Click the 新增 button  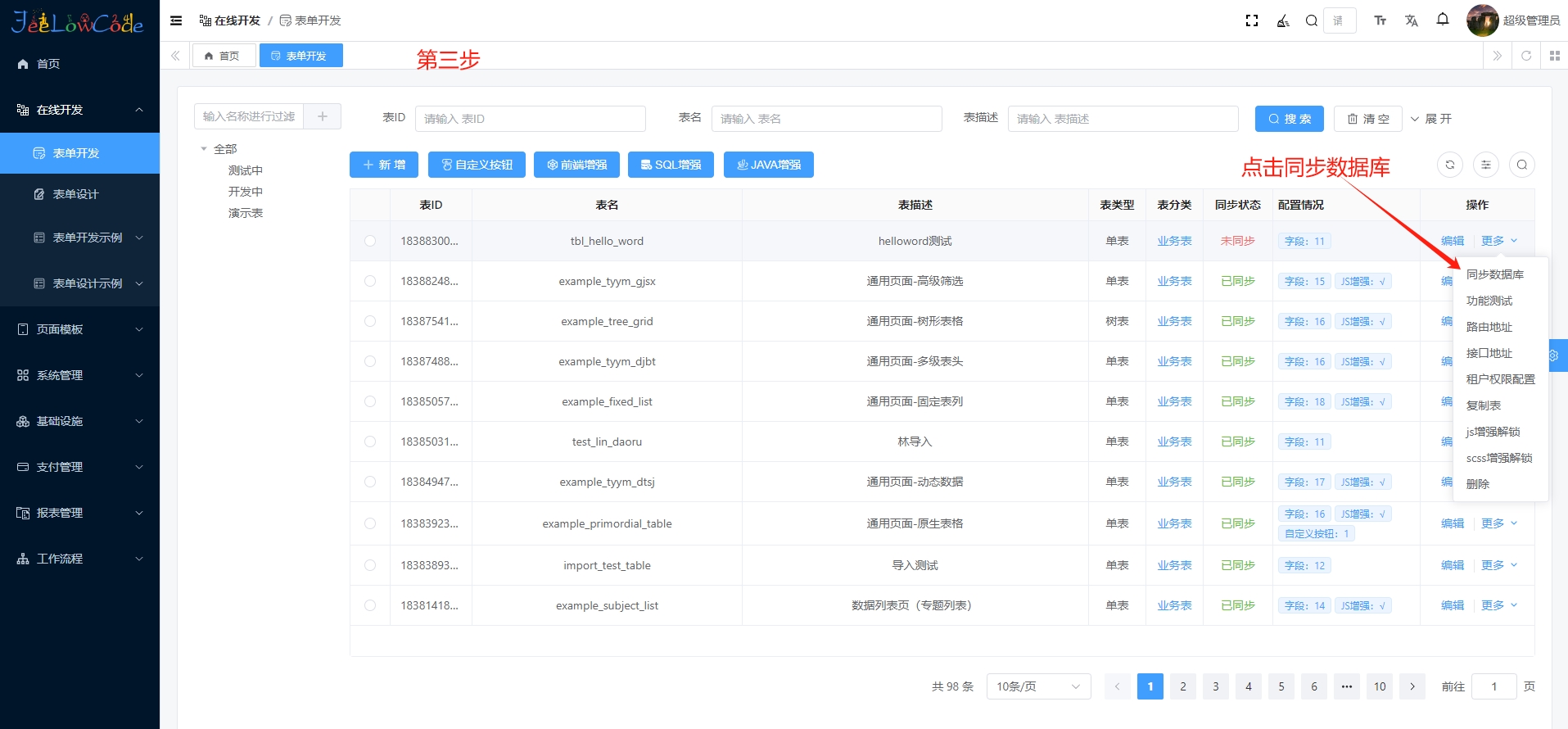point(384,165)
